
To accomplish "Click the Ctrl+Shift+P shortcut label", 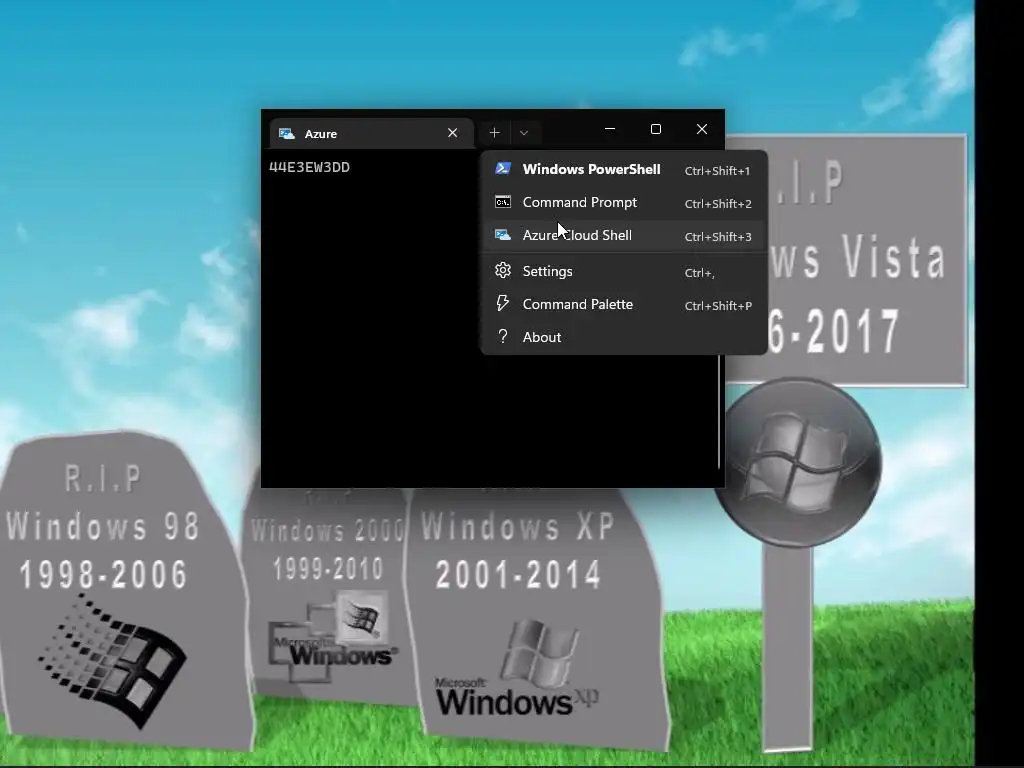I will click(718, 306).
